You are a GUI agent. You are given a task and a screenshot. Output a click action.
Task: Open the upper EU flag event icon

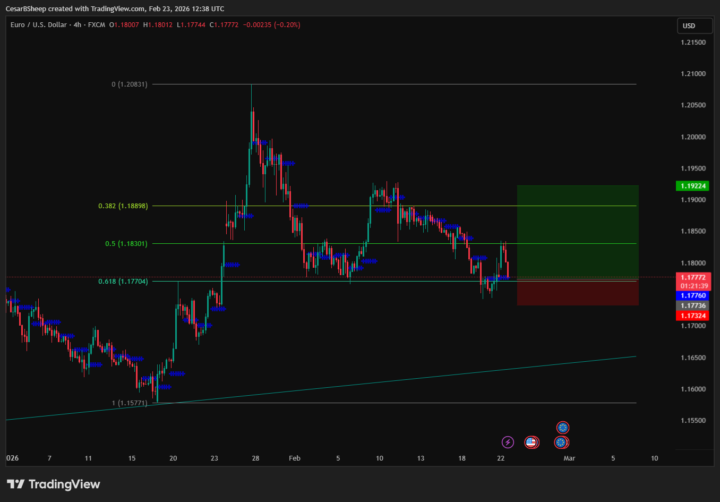(x=562, y=428)
